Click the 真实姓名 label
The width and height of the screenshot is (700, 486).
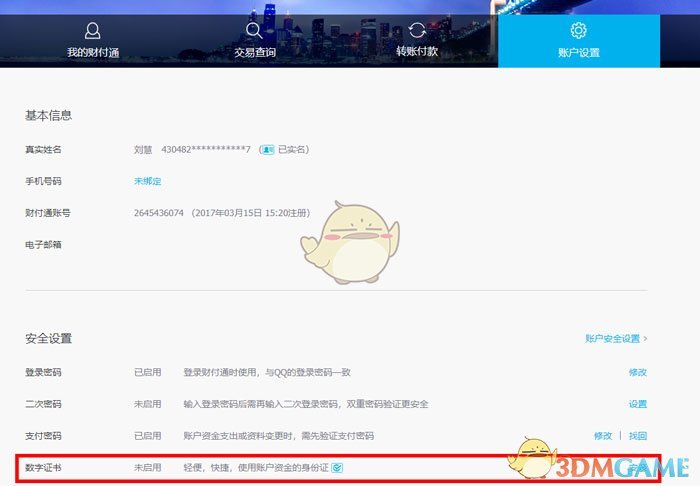(x=43, y=150)
